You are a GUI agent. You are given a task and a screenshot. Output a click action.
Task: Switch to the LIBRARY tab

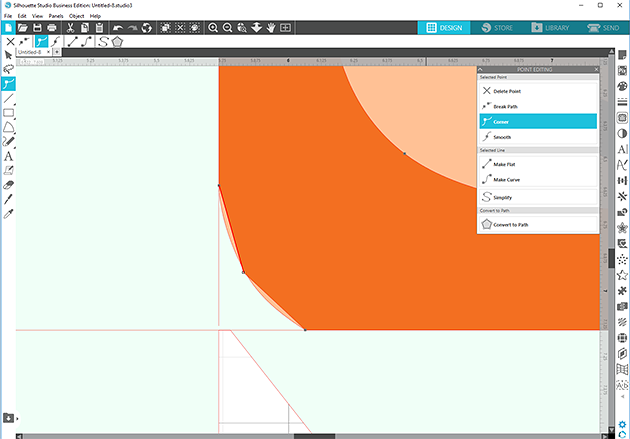tap(550, 28)
